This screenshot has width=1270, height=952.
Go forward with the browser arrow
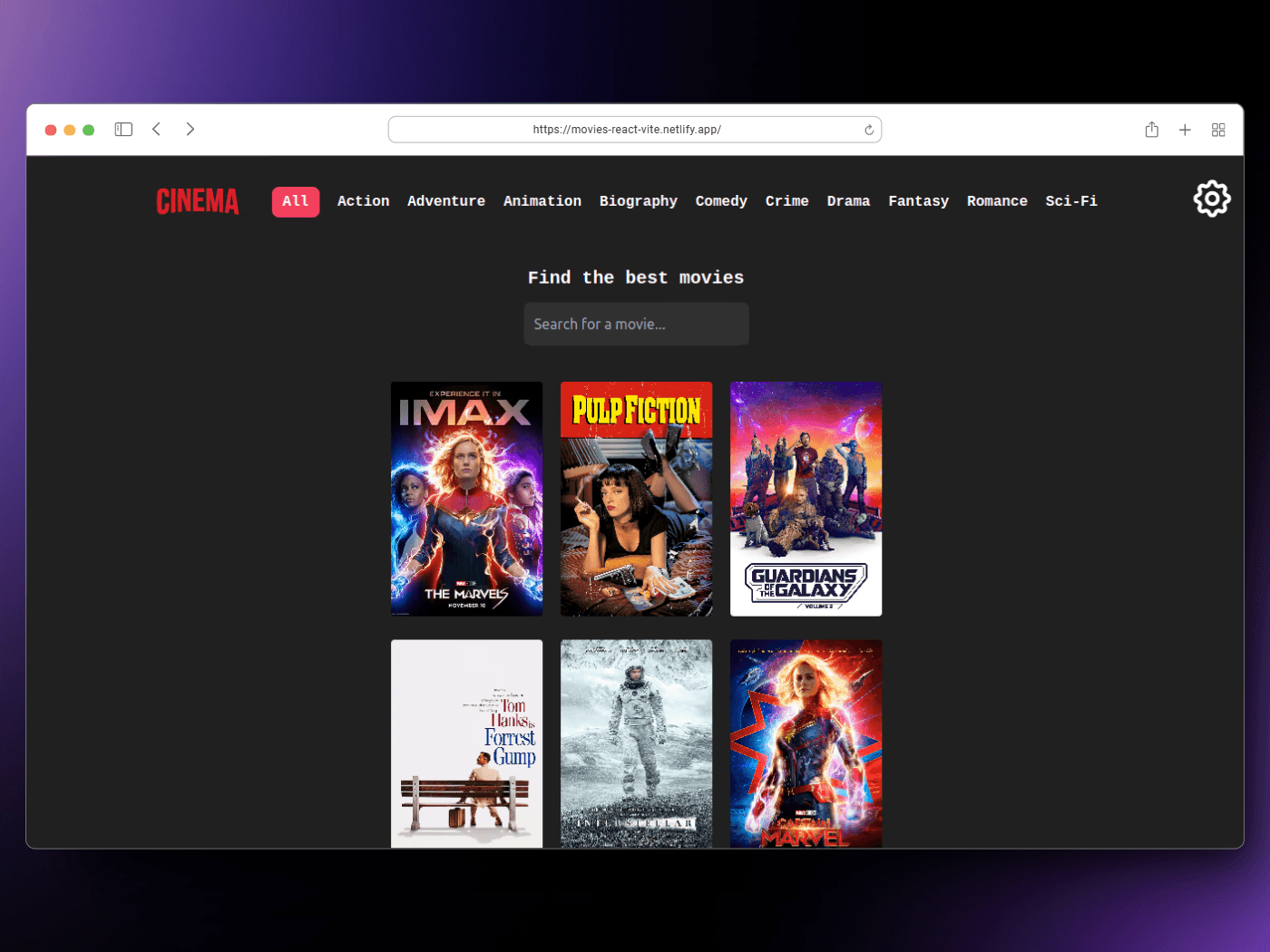(x=190, y=129)
